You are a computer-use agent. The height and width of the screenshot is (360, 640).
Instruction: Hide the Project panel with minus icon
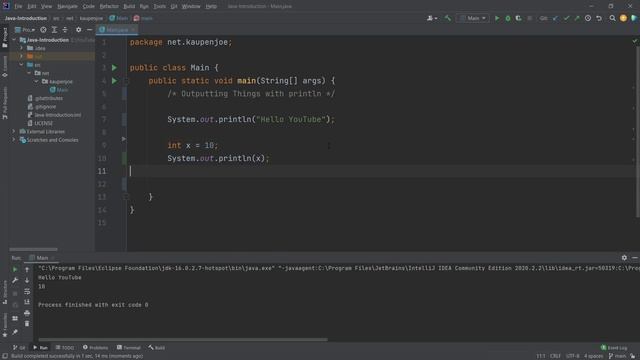pos(89,30)
